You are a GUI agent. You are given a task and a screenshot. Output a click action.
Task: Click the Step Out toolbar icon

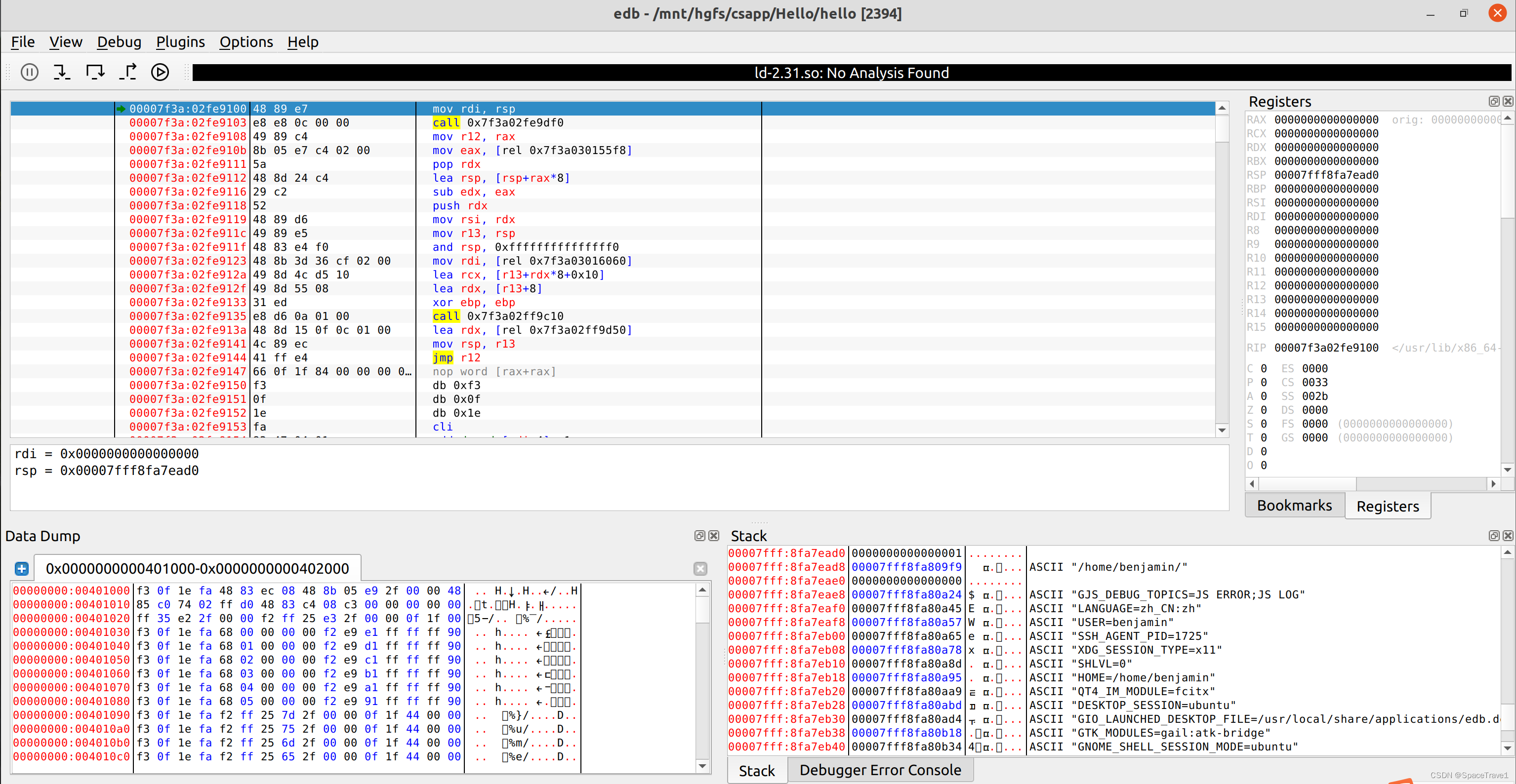click(128, 72)
